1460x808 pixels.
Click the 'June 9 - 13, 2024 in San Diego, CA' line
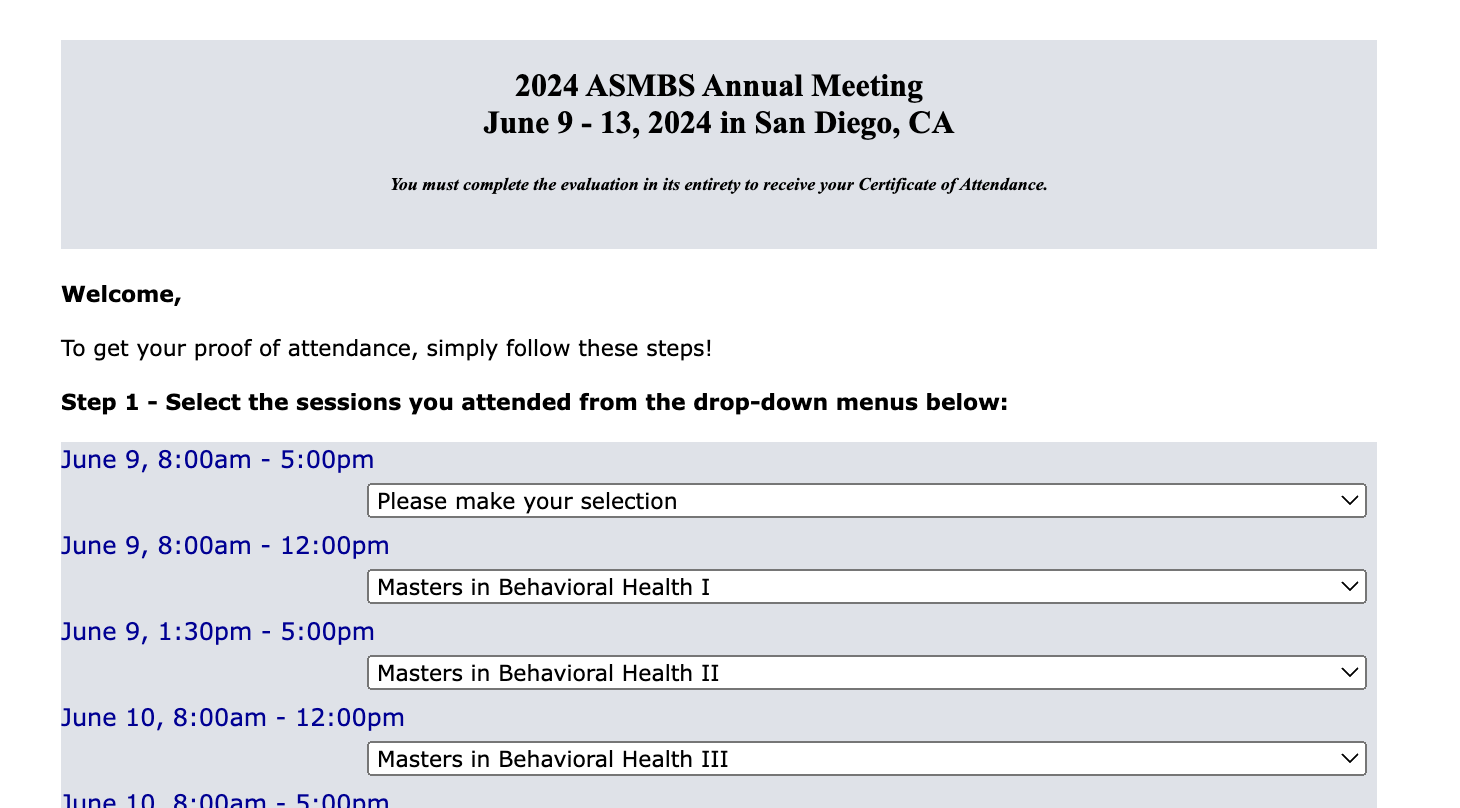point(719,124)
